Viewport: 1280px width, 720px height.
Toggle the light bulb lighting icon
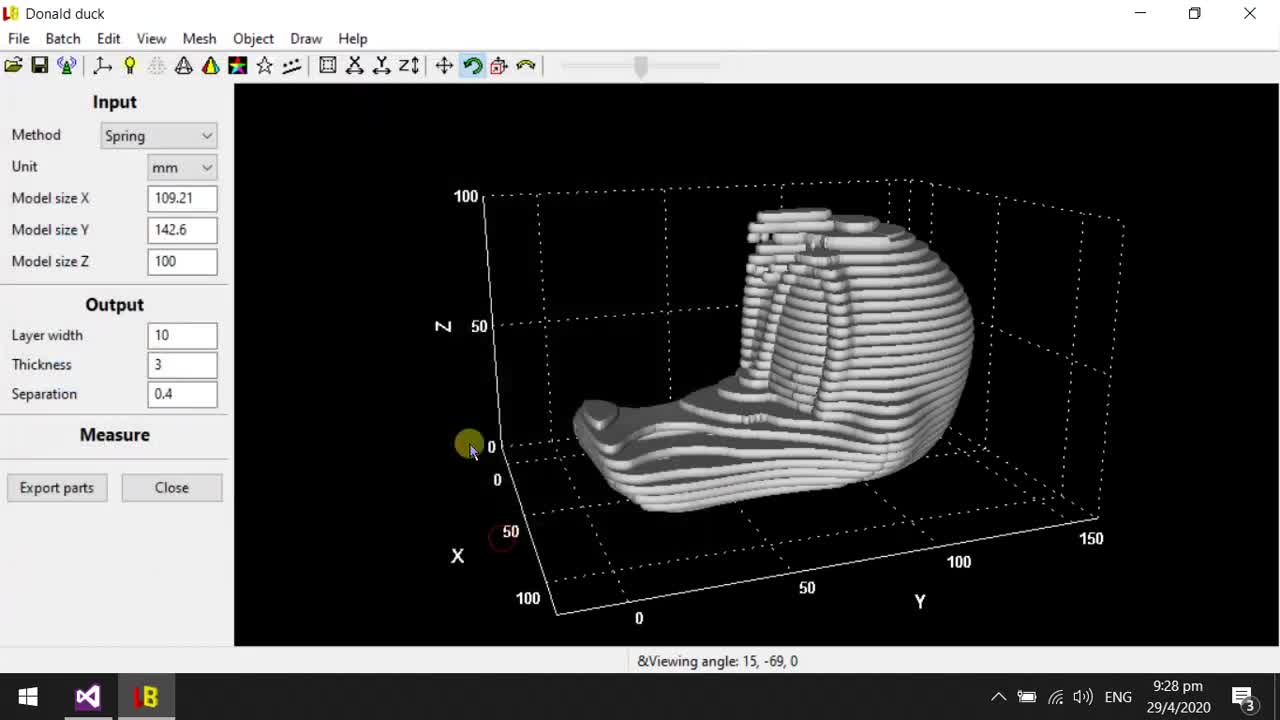(129, 66)
